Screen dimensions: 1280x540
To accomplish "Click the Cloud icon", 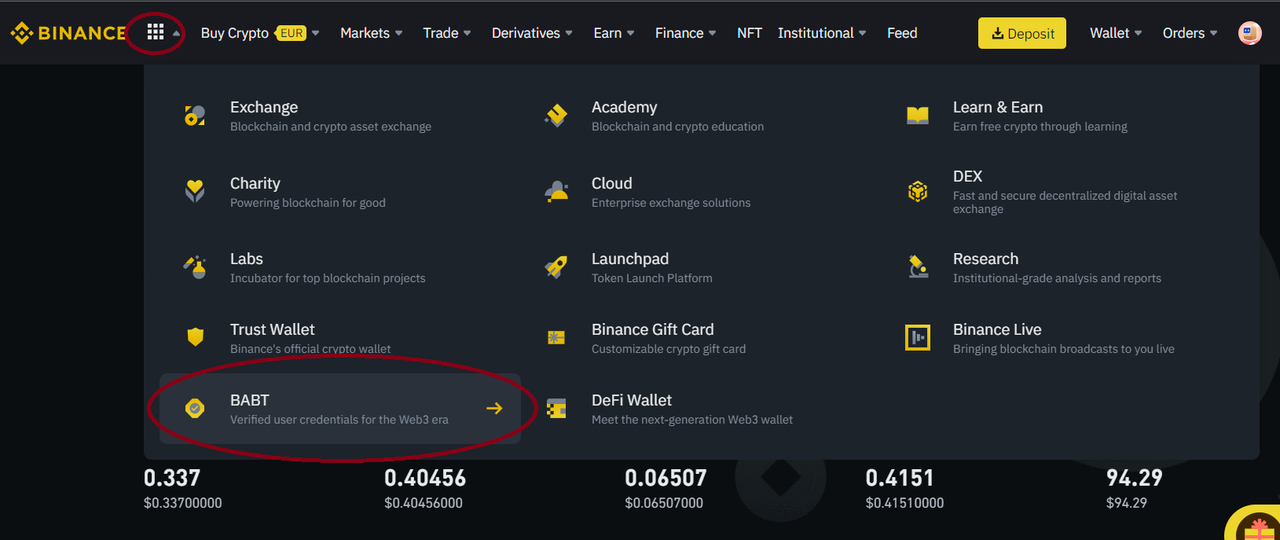I will [556, 191].
